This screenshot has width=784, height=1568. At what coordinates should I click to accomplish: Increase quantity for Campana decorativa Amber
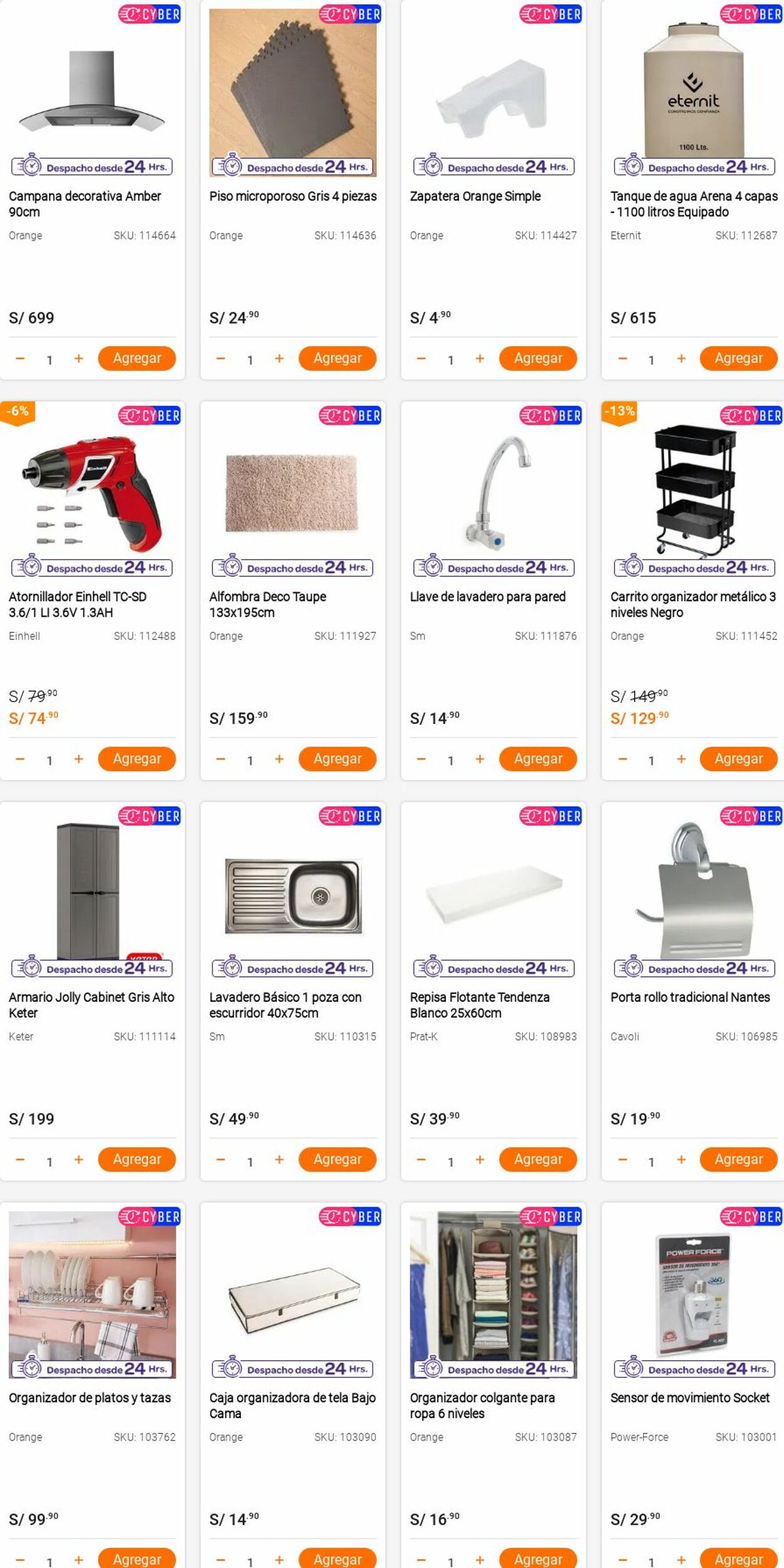pyautogui.click(x=78, y=358)
